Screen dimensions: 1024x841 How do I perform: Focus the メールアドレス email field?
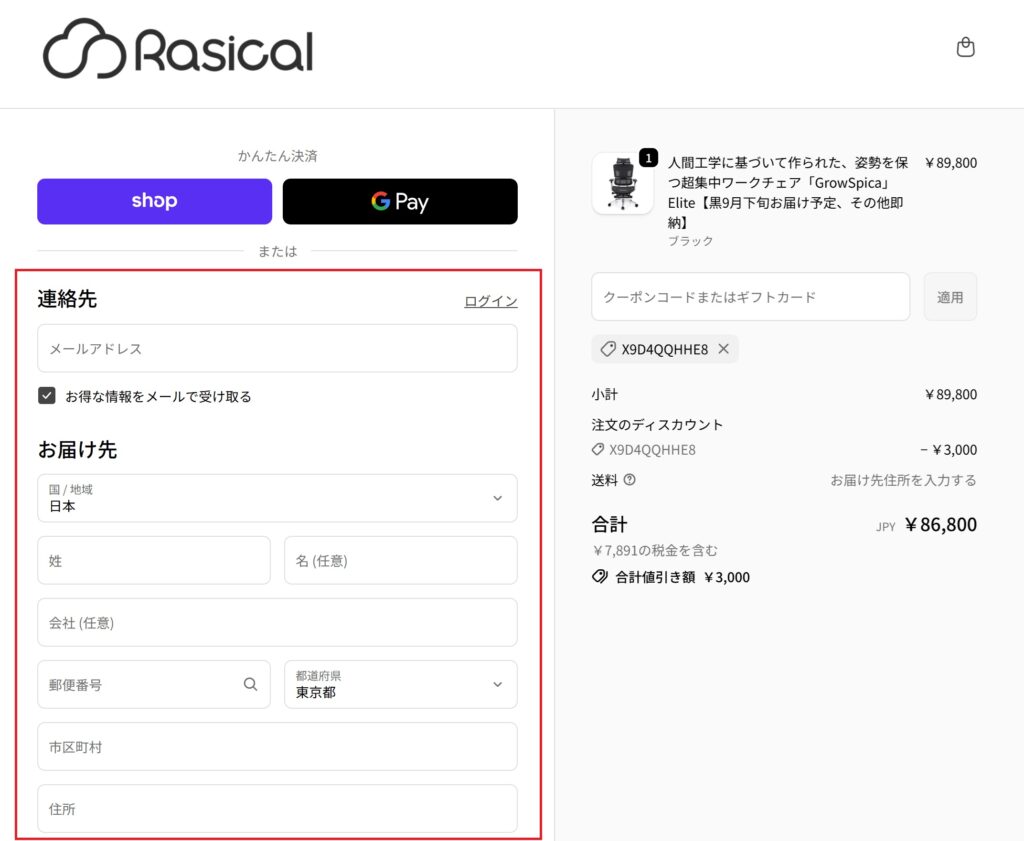(x=277, y=348)
